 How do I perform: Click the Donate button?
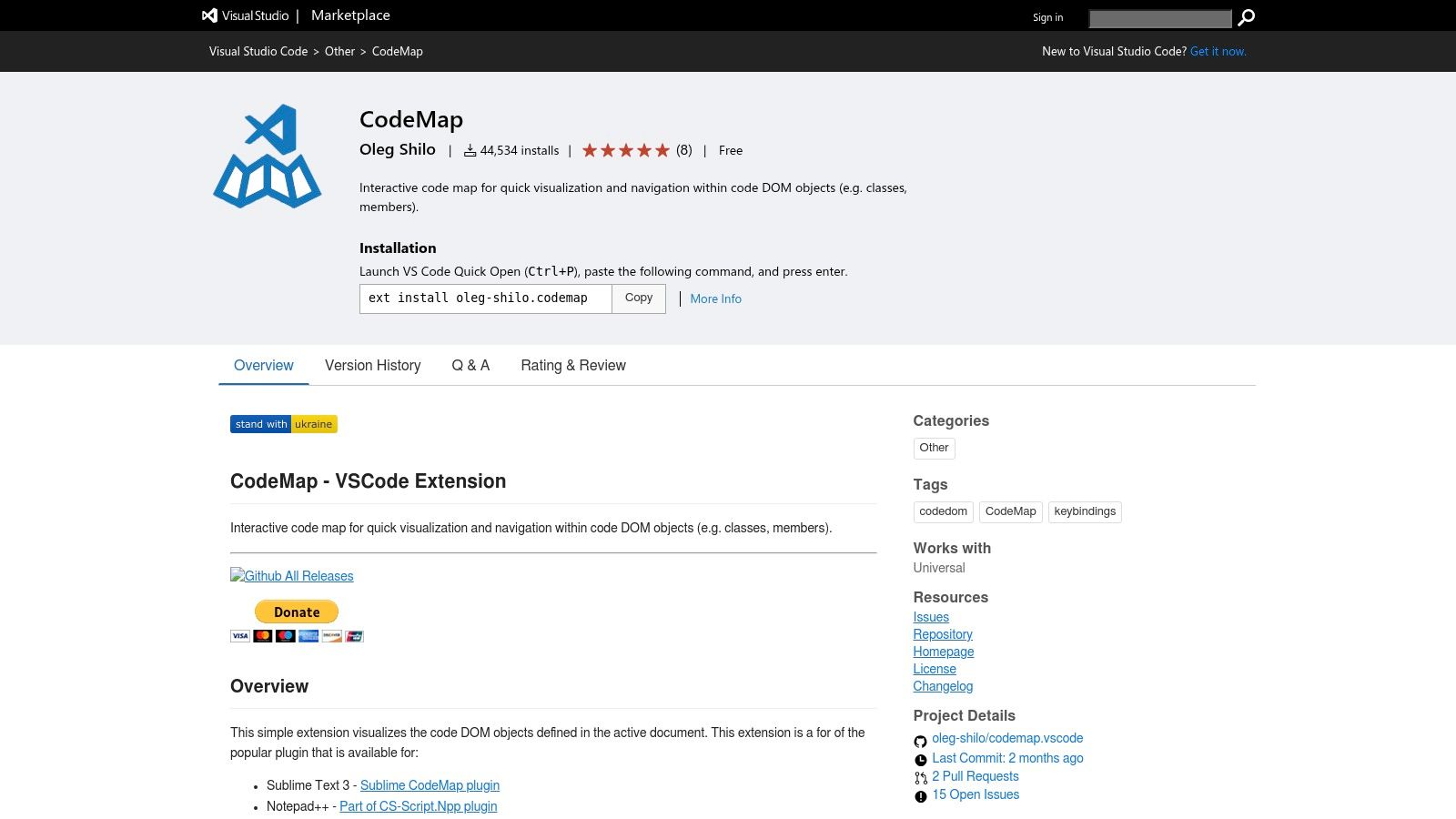(x=297, y=612)
